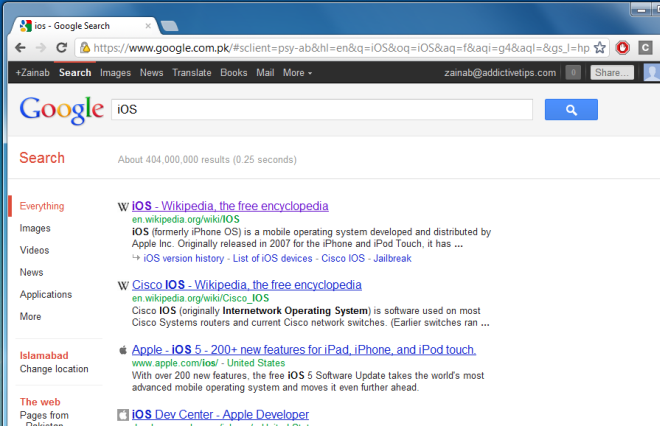Click the en.wikipedia.org/wiki/IOS green URL
The image size is (660, 426).
186,219
